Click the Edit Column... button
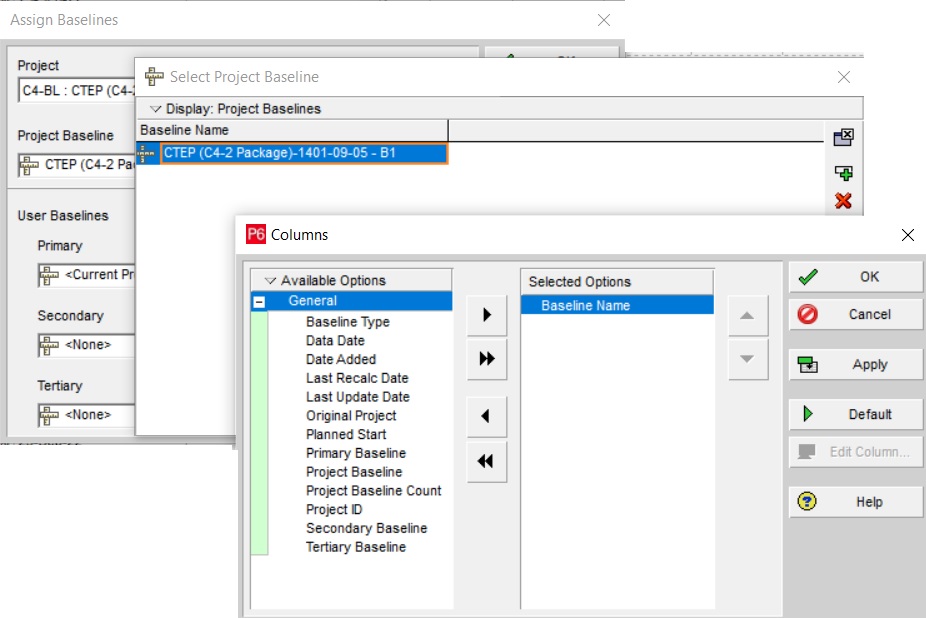926x618 pixels. point(856,452)
